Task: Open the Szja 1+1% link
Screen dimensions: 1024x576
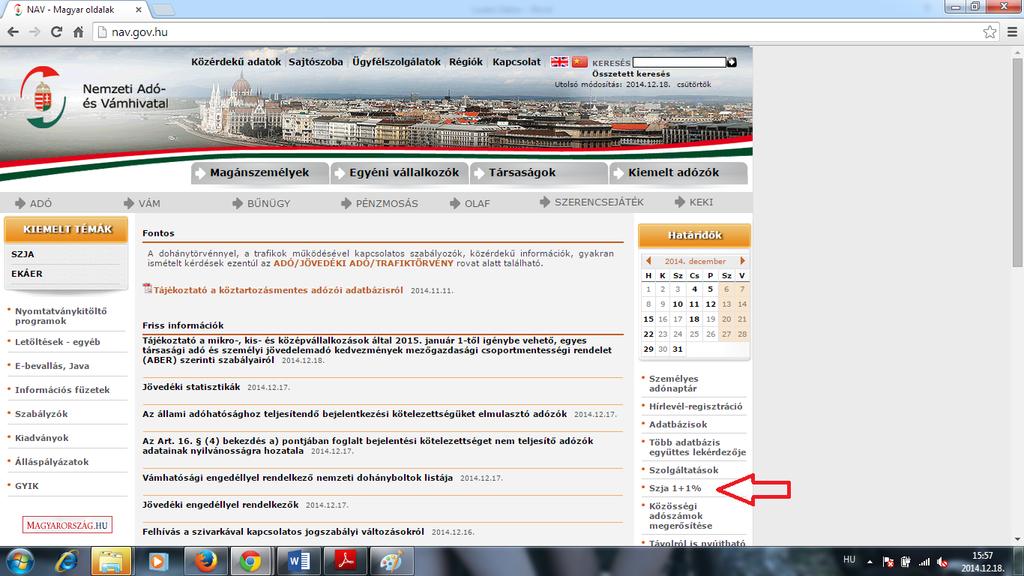Action: pyautogui.click(x=675, y=488)
